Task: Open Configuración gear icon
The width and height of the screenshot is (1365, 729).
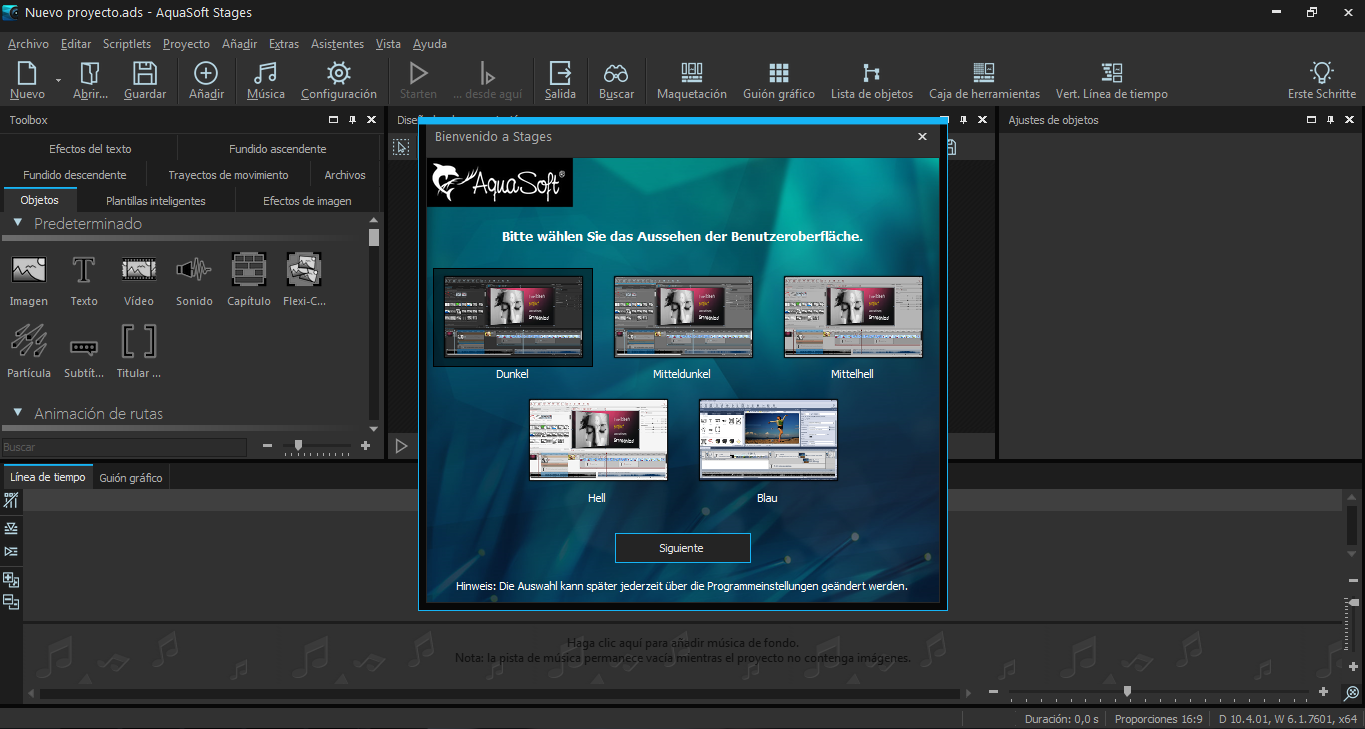Action: (x=339, y=73)
